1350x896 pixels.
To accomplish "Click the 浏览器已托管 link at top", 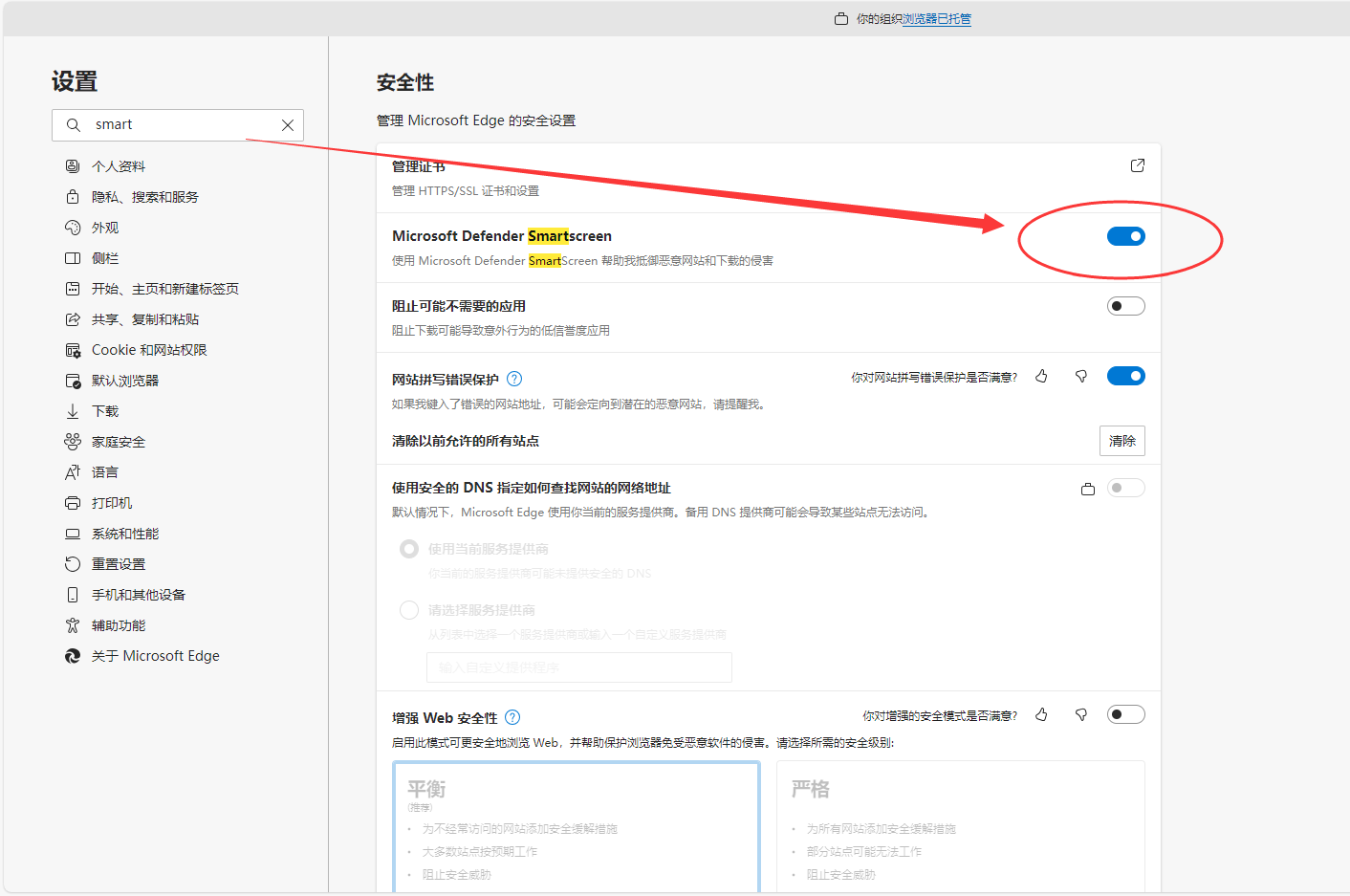I will click(937, 19).
